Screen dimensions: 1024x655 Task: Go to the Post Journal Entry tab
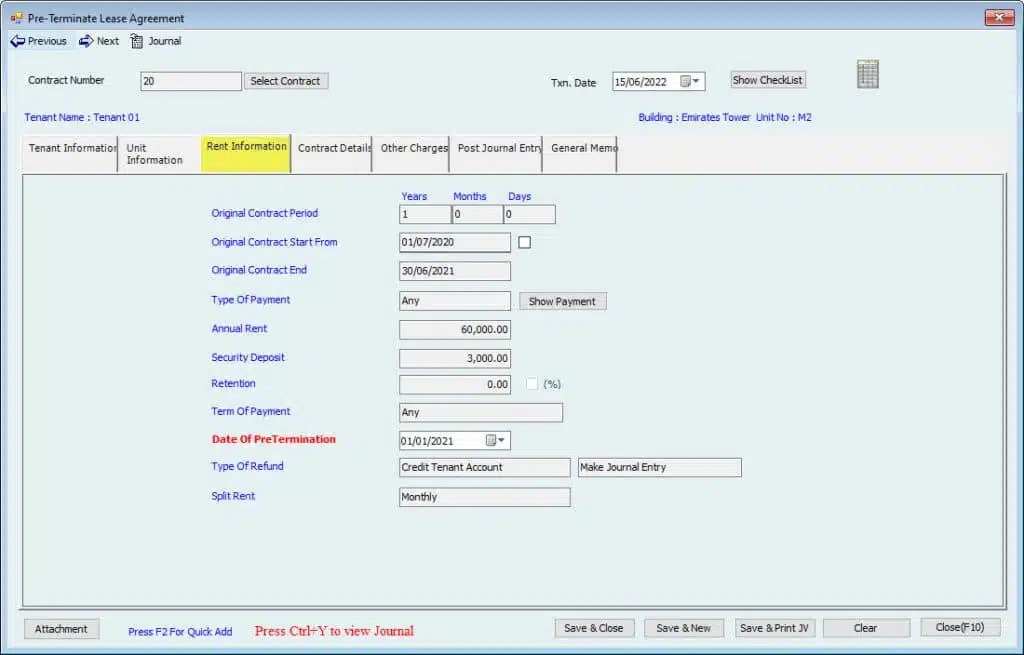point(498,148)
